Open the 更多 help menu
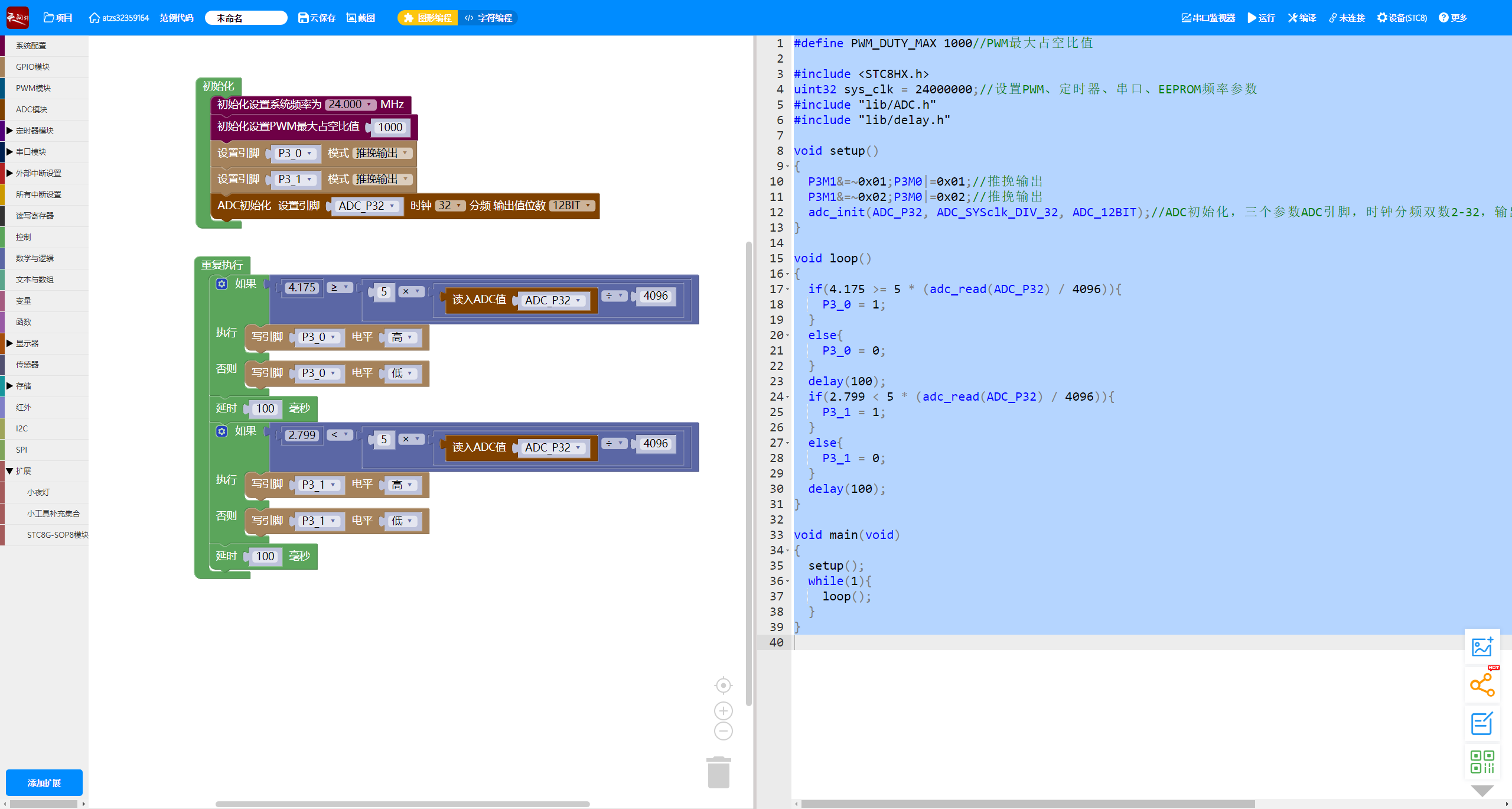 (x=1453, y=18)
